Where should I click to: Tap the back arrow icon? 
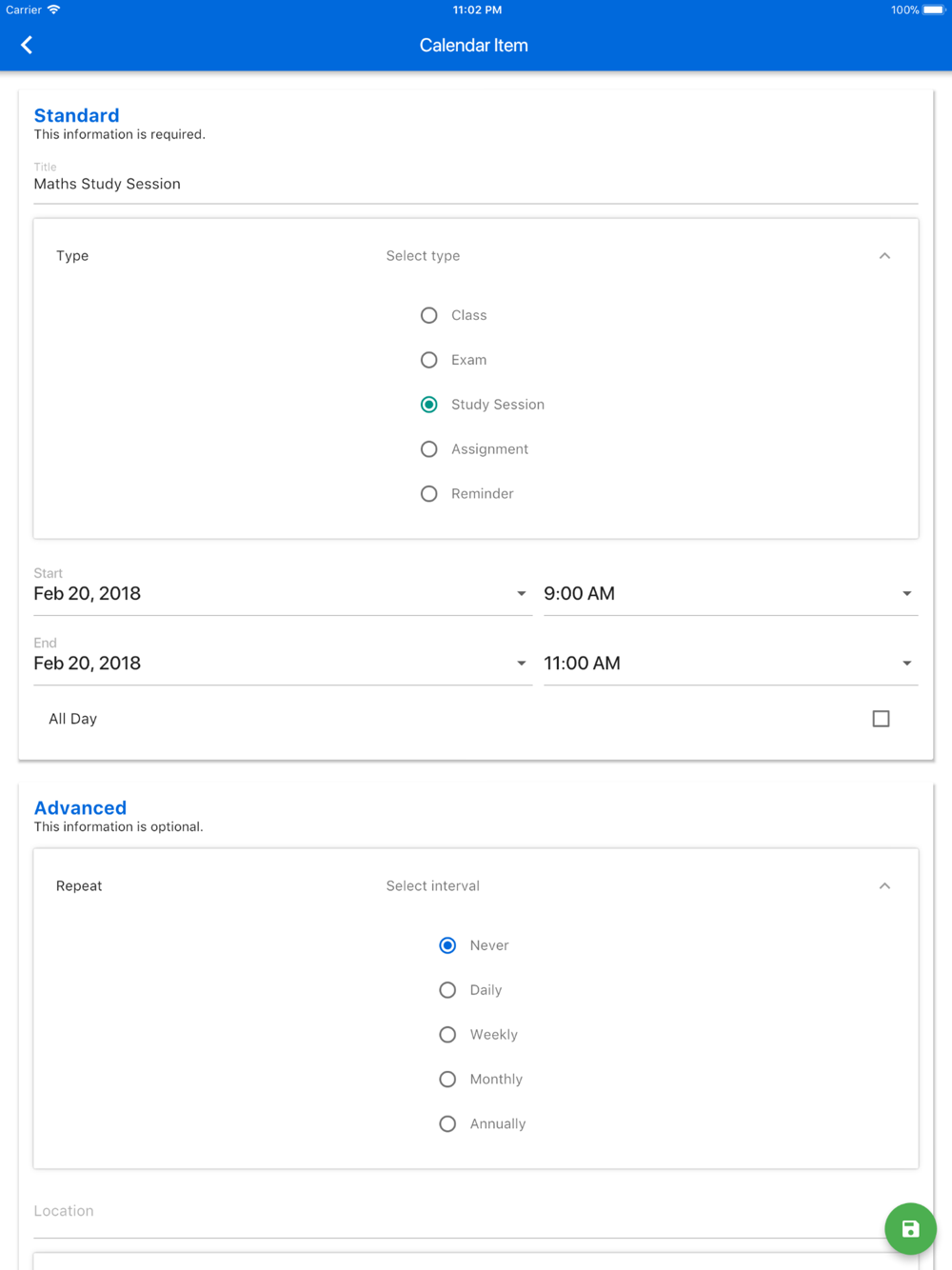pos(27,45)
